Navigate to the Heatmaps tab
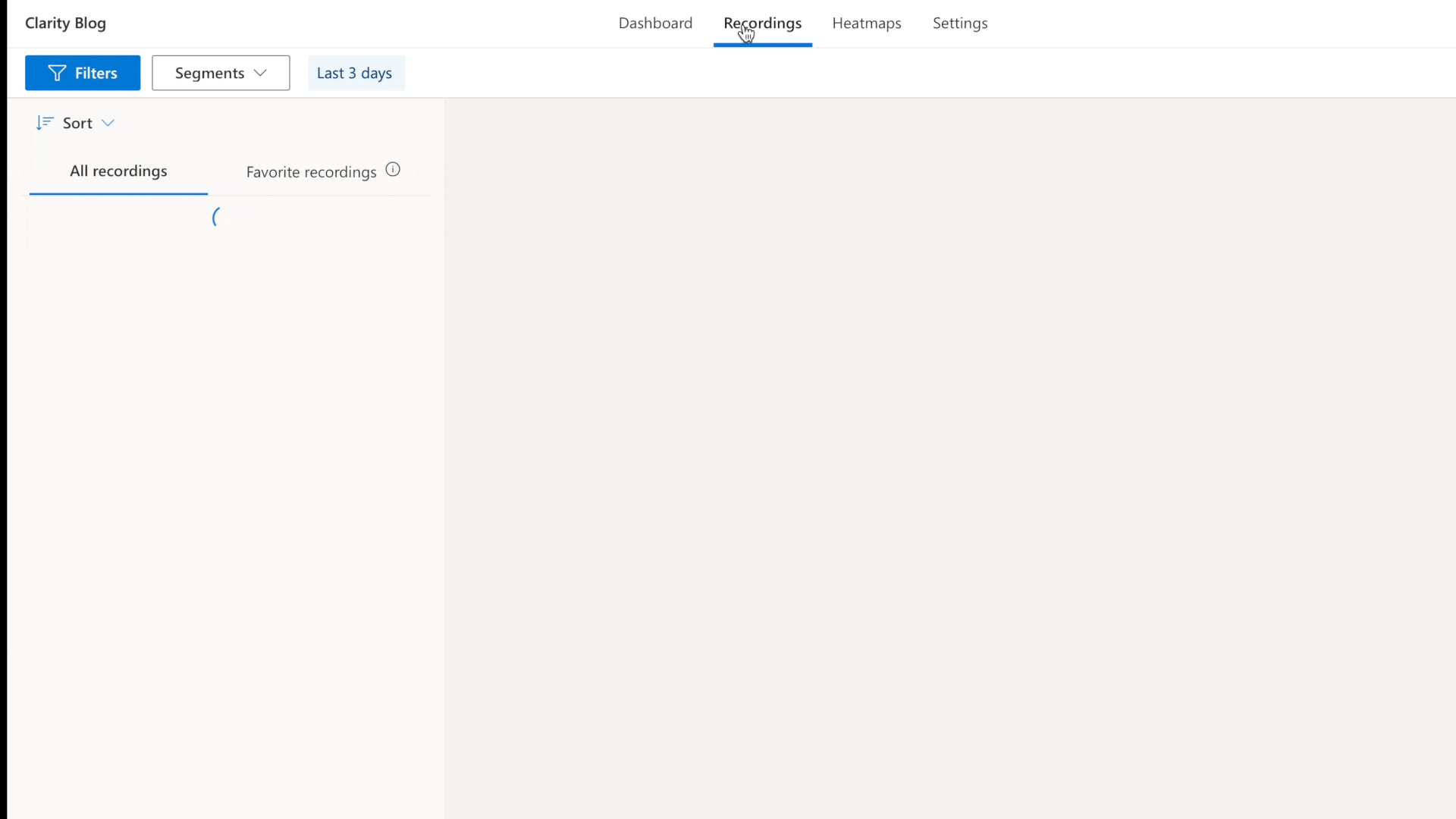Viewport: 1456px width, 819px height. click(867, 24)
